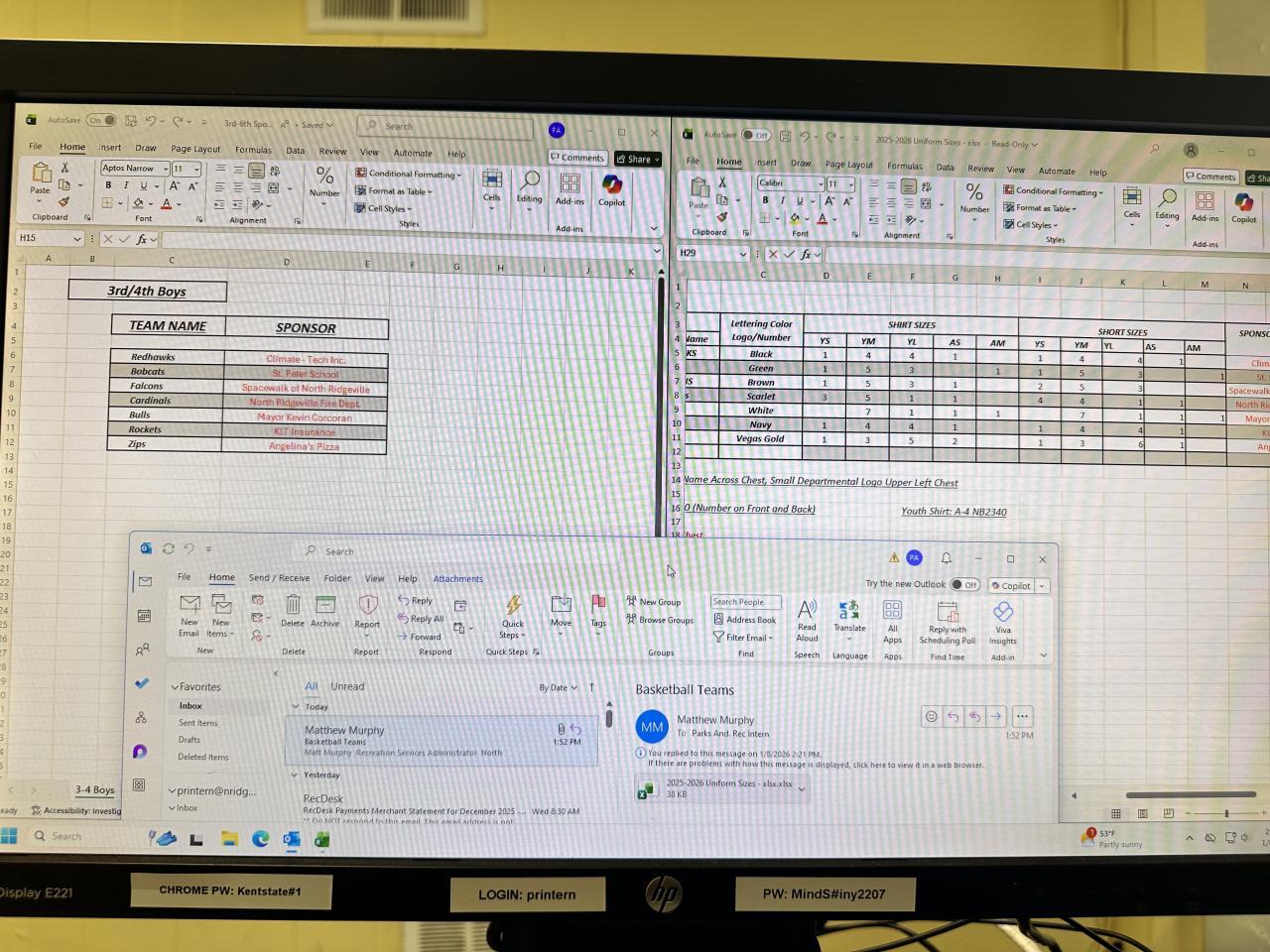Click Address Book in Outlook

pos(745,620)
